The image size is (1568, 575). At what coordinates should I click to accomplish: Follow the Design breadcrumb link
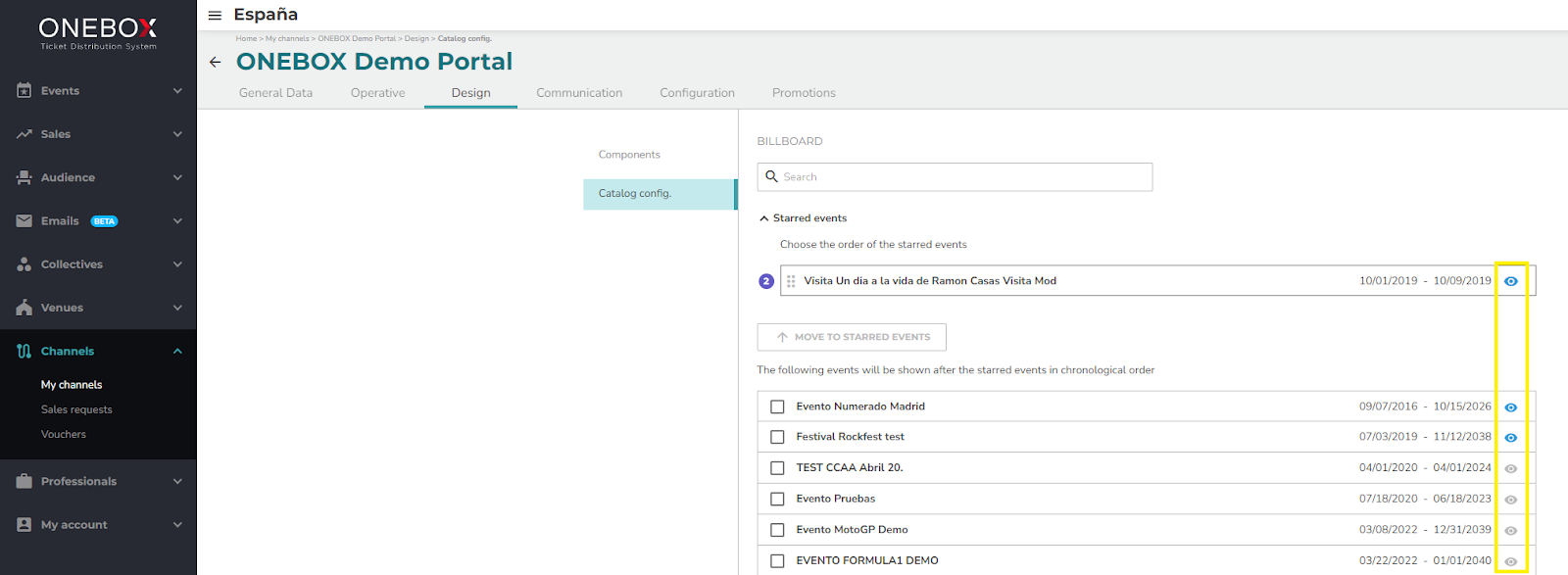pos(416,39)
